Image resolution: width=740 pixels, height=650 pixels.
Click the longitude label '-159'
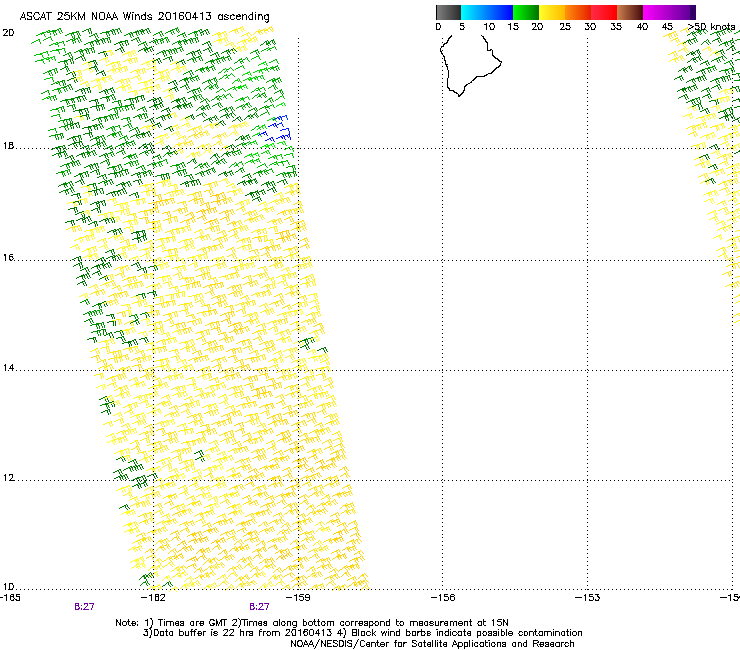(298, 598)
